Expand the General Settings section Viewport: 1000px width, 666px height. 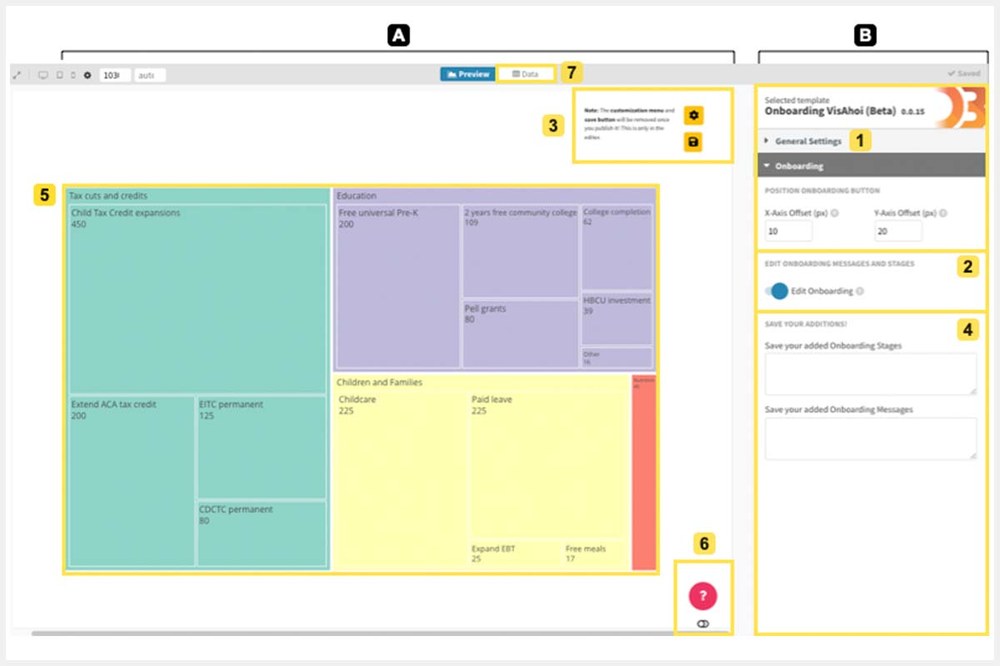point(807,142)
